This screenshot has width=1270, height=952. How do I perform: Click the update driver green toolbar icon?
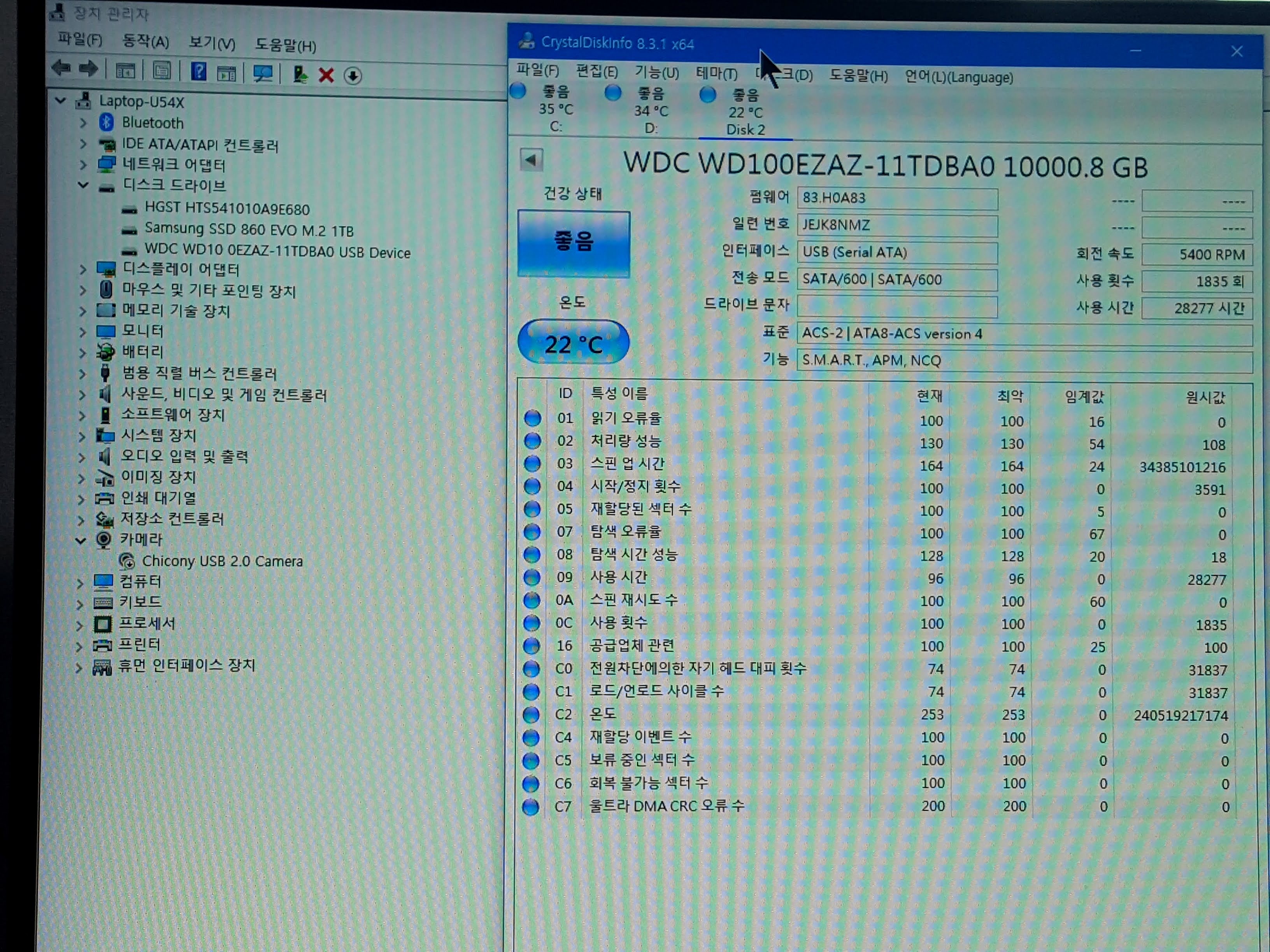300,75
